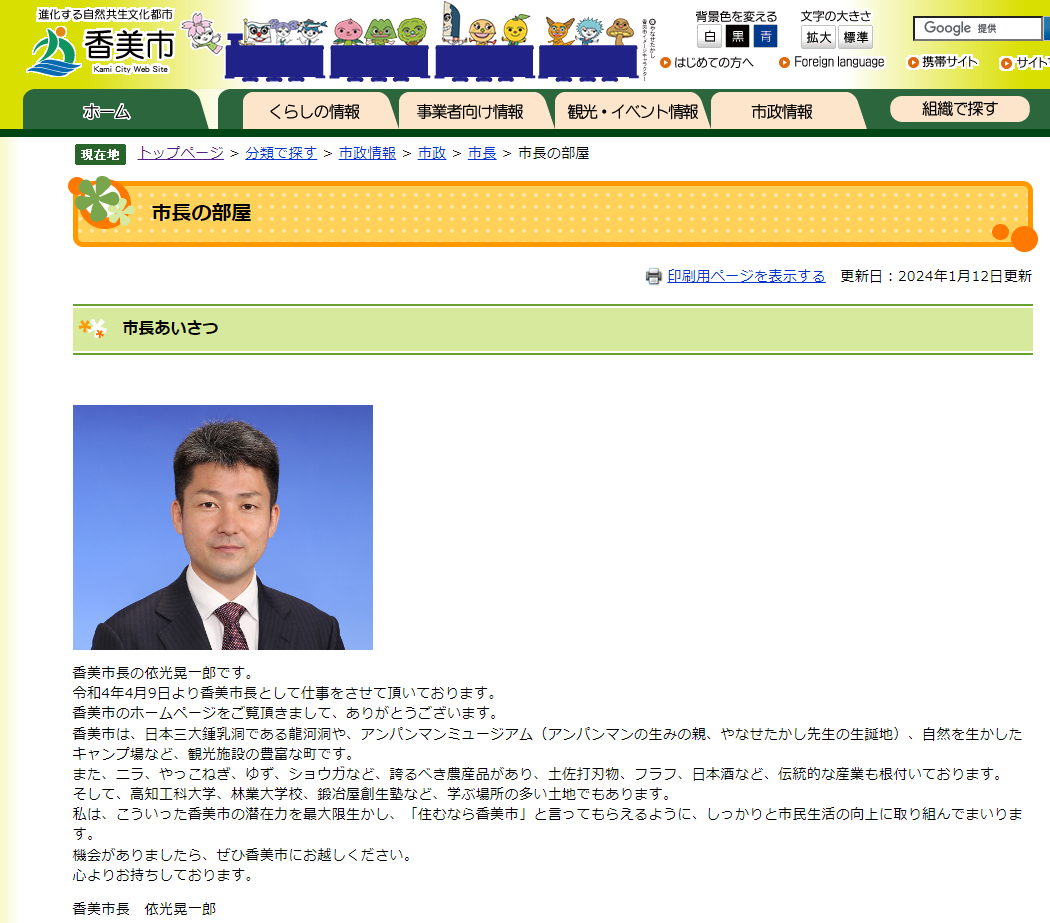The width and height of the screenshot is (1050, 923).
Task: Enlarge text size with 拡大 button
Action: point(818,37)
